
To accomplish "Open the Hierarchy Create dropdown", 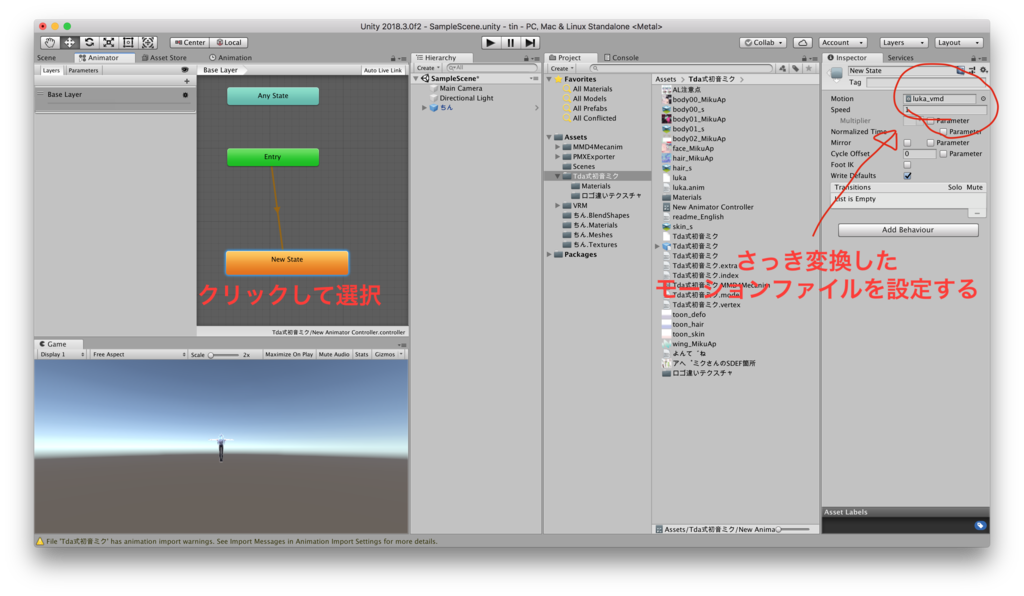I will (x=428, y=68).
